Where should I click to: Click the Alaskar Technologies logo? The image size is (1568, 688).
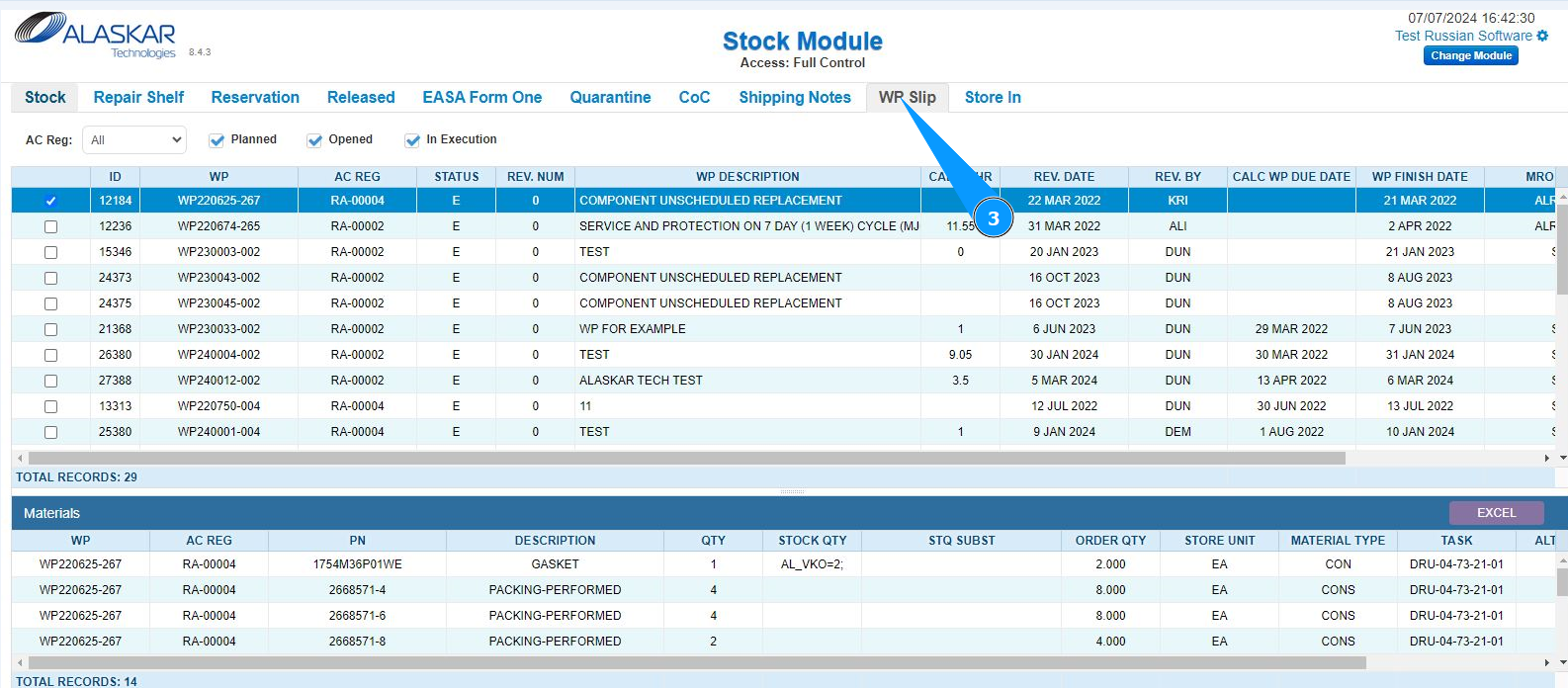[96, 36]
